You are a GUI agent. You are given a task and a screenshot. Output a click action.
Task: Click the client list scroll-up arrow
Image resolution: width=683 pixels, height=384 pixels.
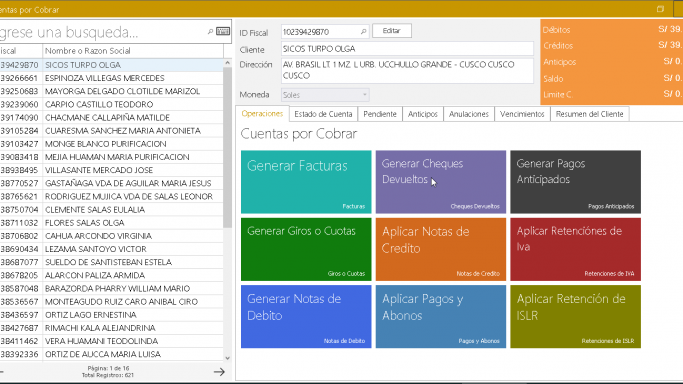227,63
